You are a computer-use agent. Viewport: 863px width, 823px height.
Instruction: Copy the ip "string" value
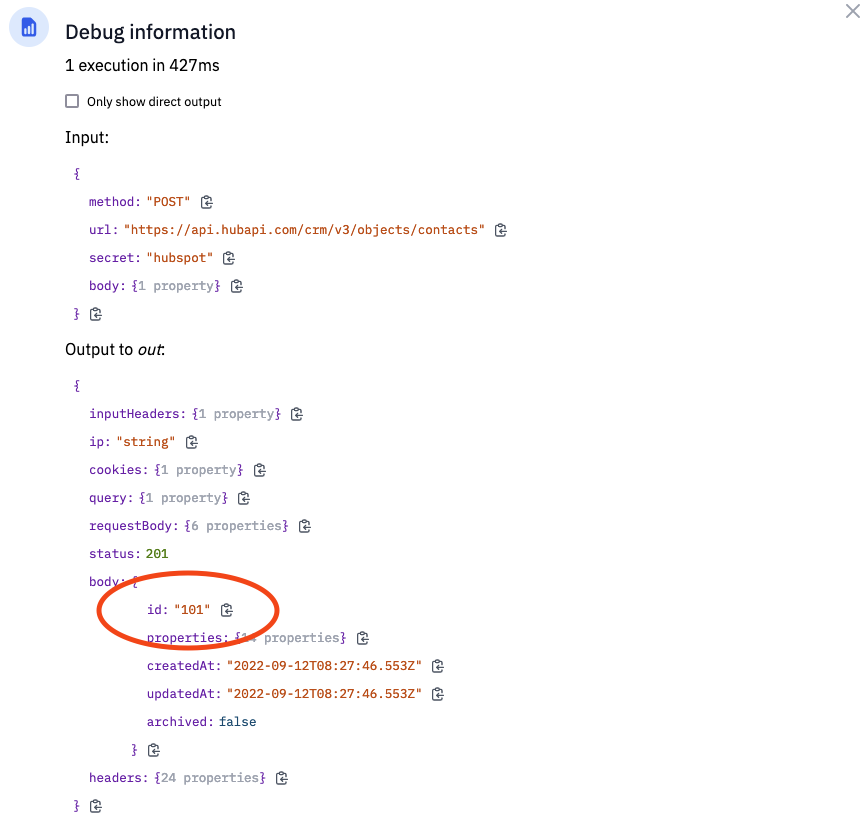(x=192, y=442)
